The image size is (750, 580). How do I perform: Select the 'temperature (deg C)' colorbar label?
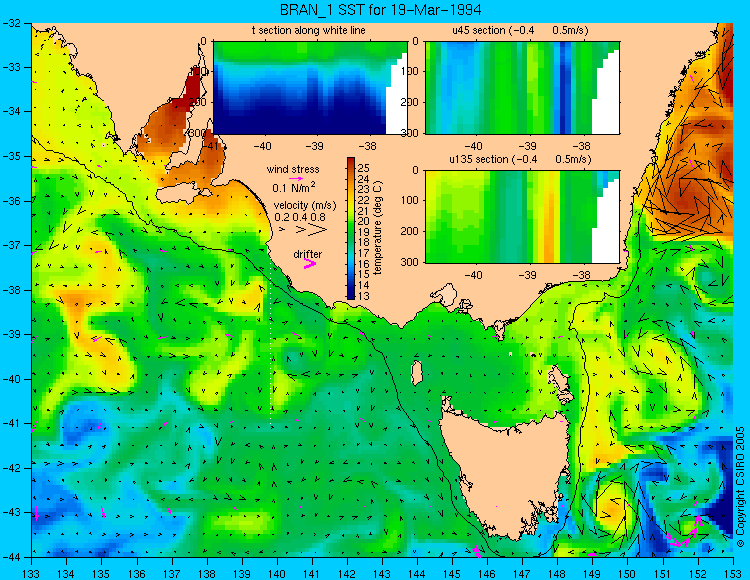(x=378, y=228)
